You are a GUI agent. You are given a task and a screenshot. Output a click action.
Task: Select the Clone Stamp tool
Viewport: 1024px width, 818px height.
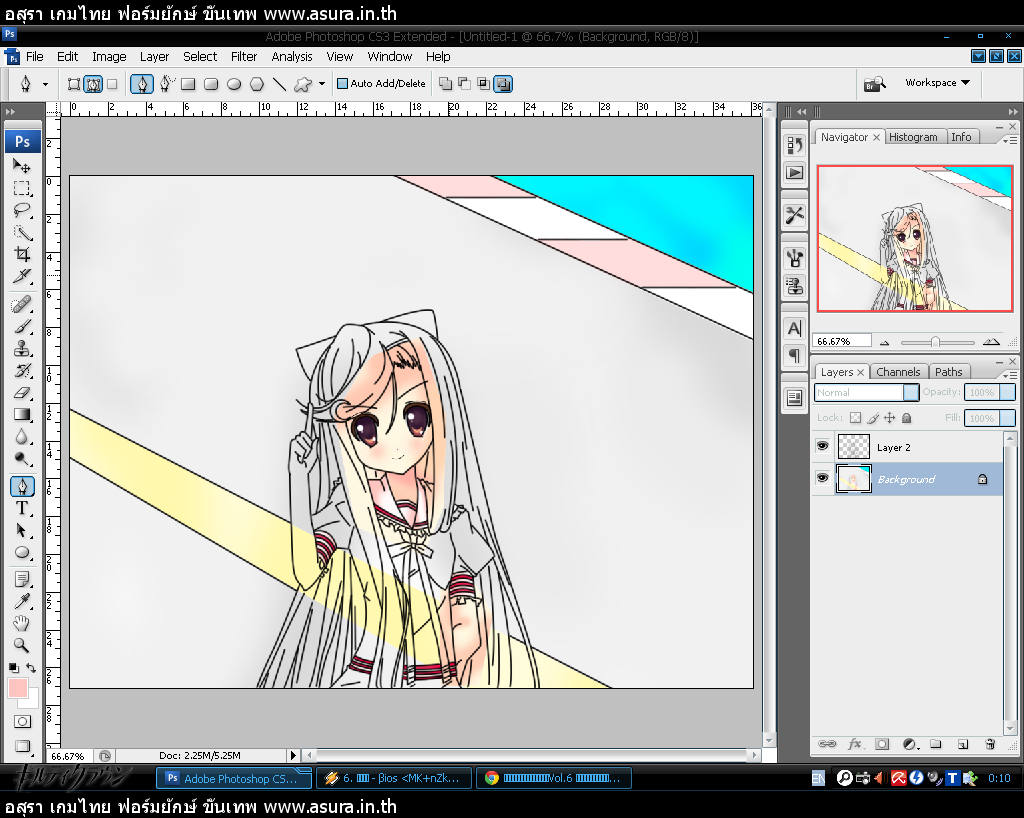pyautogui.click(x=22, y=349)
